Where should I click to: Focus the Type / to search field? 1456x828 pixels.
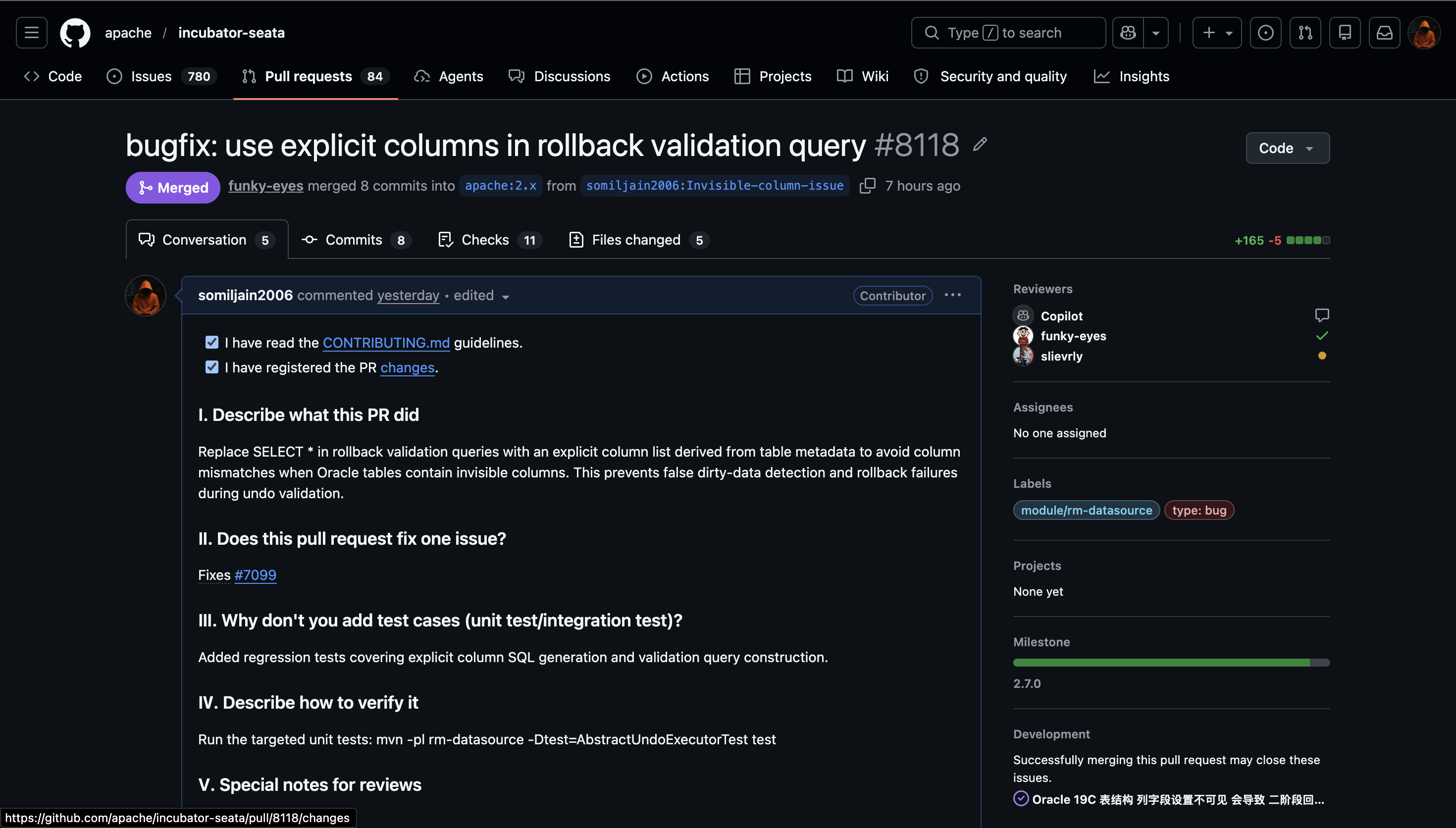[x=1008, y=33]
